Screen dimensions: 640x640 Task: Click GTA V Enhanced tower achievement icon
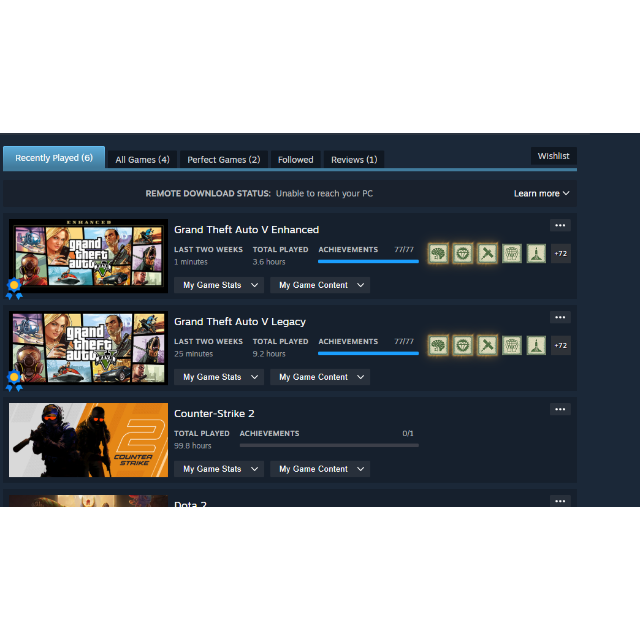[x=536, y=253]
